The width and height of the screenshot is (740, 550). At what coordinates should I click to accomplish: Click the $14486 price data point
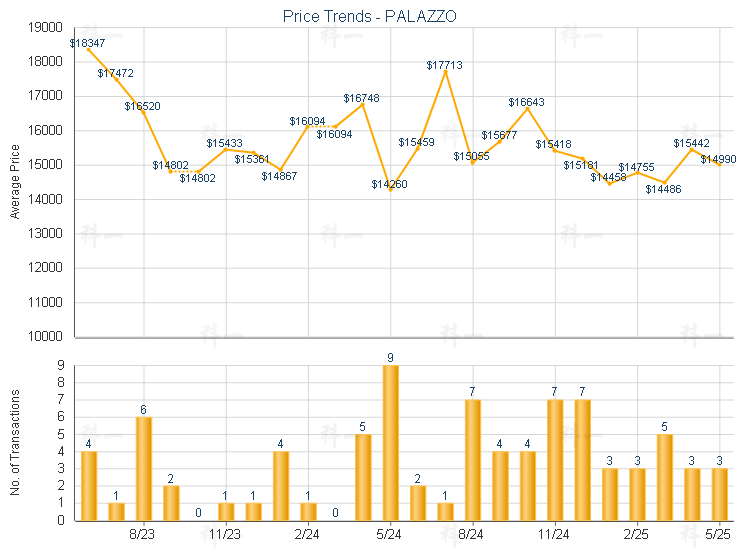(x=664, y=183)
